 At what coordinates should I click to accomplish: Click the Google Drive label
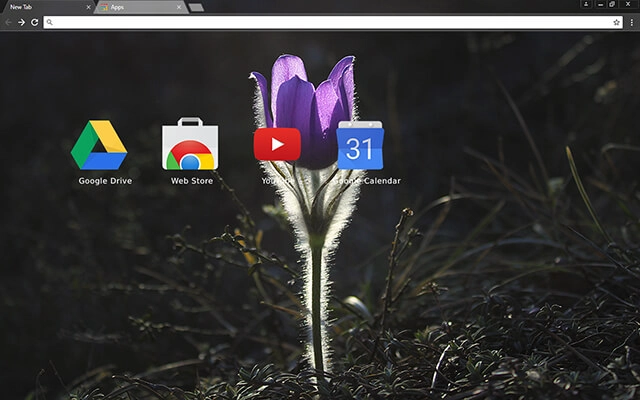click(x=105, y=181)
